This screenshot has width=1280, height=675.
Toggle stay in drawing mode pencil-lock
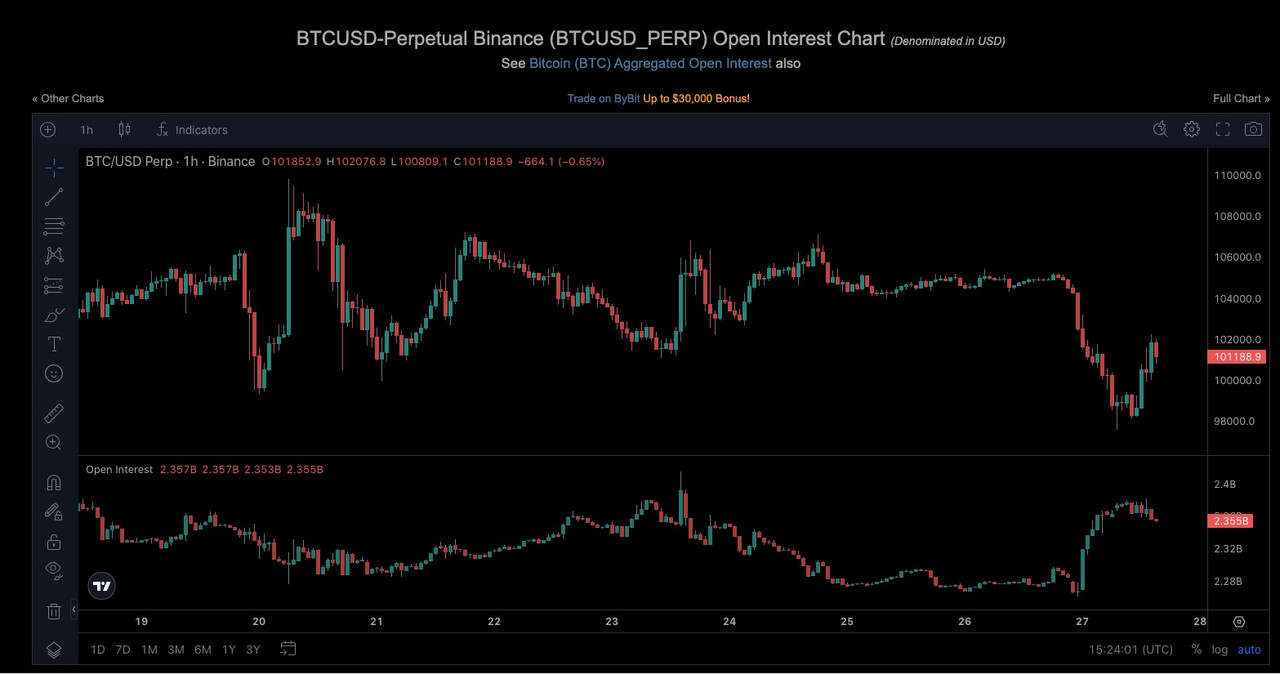click(54, 512)
